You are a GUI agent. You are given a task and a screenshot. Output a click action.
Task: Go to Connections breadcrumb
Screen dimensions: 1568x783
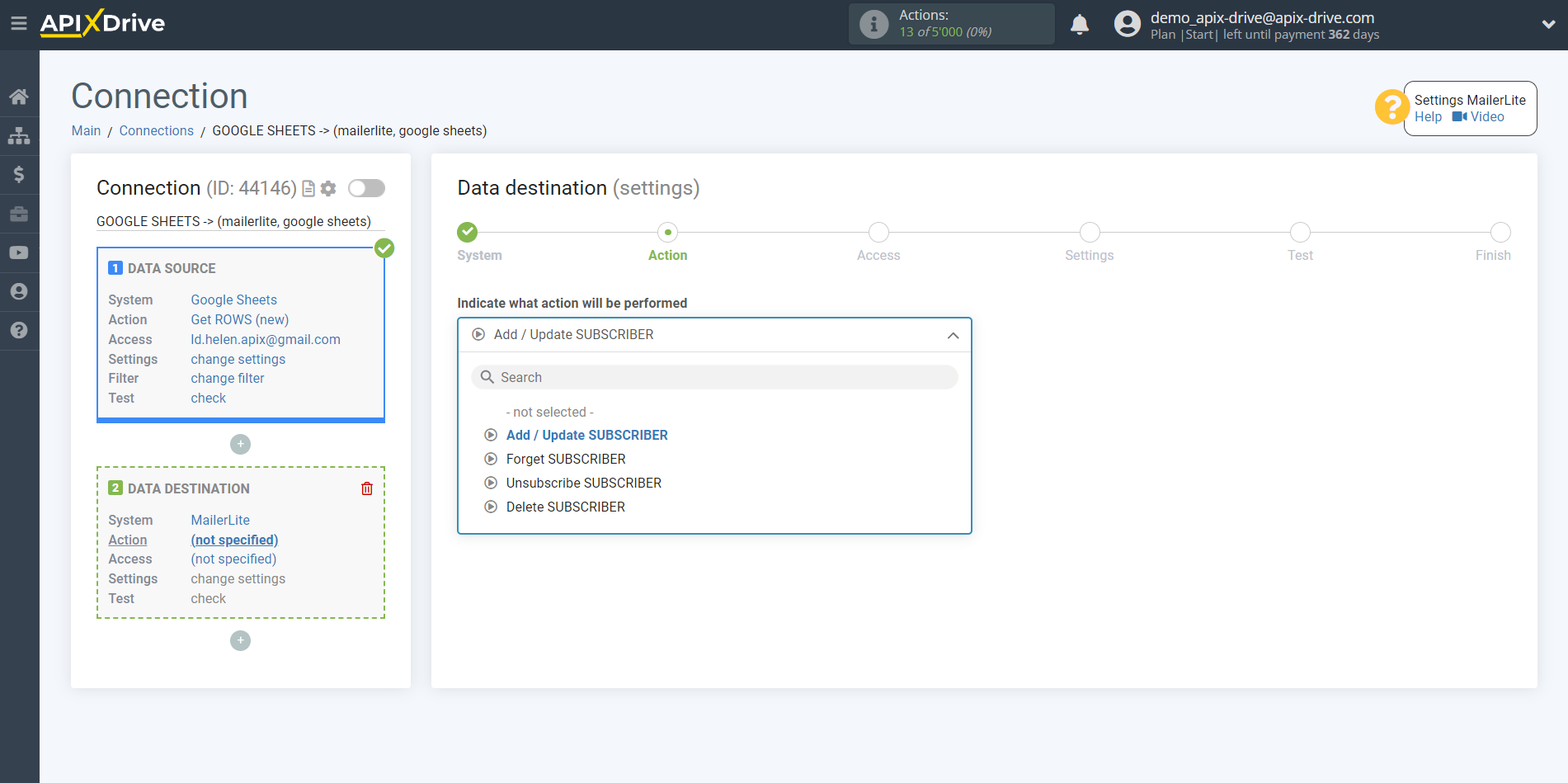click(x=156, y=130)
